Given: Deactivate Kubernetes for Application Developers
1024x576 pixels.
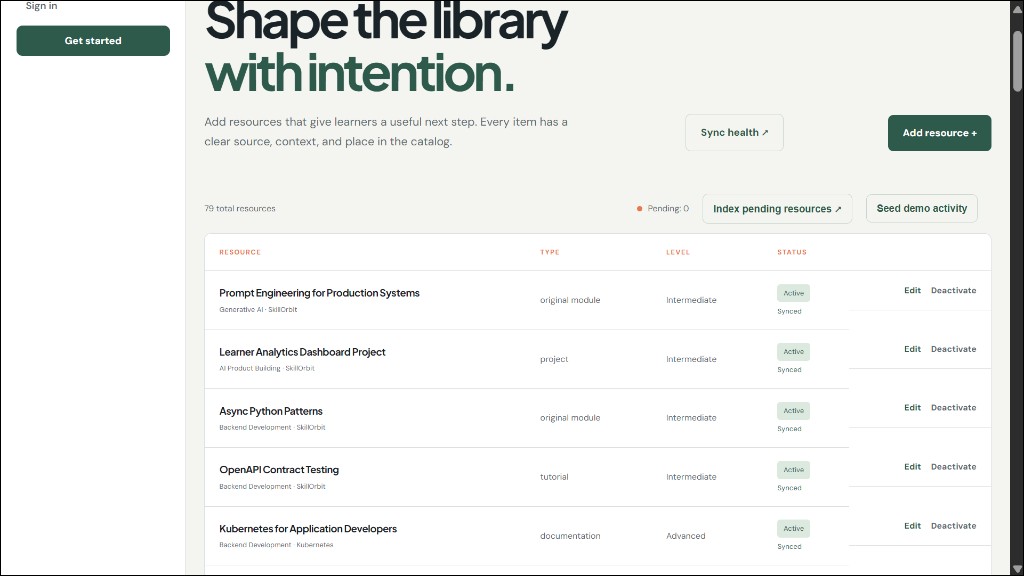Looking at the screenshot, I should pos(953,526).
